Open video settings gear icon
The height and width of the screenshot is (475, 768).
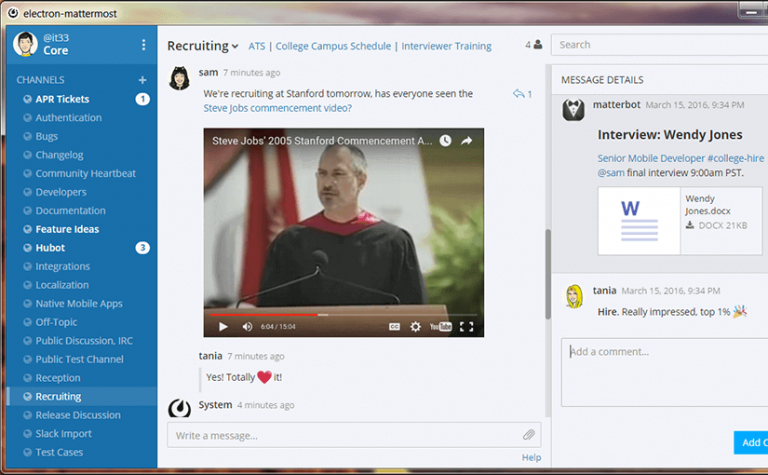point(416,326)
